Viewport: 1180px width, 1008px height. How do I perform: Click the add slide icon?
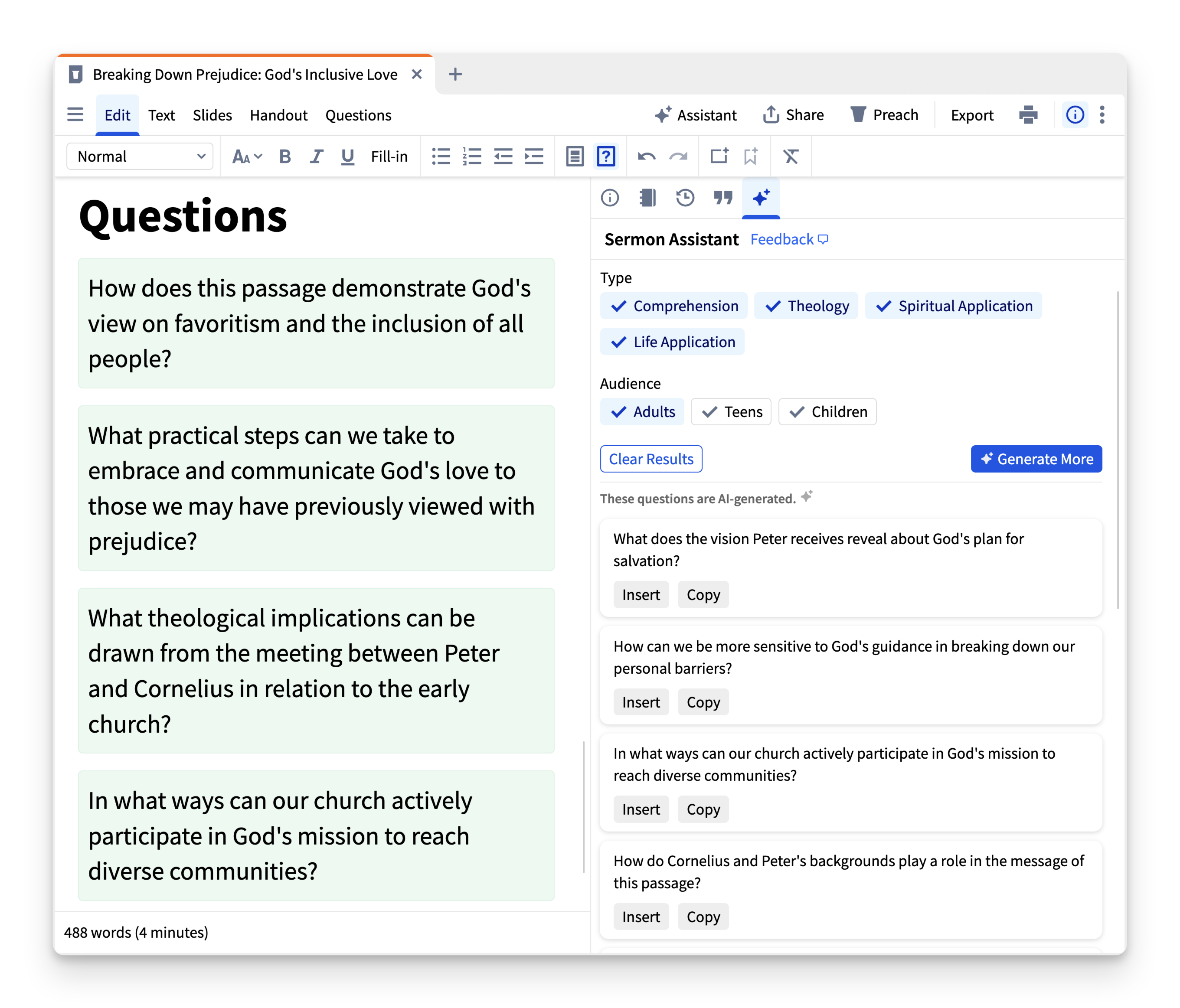tap(719, 156)
